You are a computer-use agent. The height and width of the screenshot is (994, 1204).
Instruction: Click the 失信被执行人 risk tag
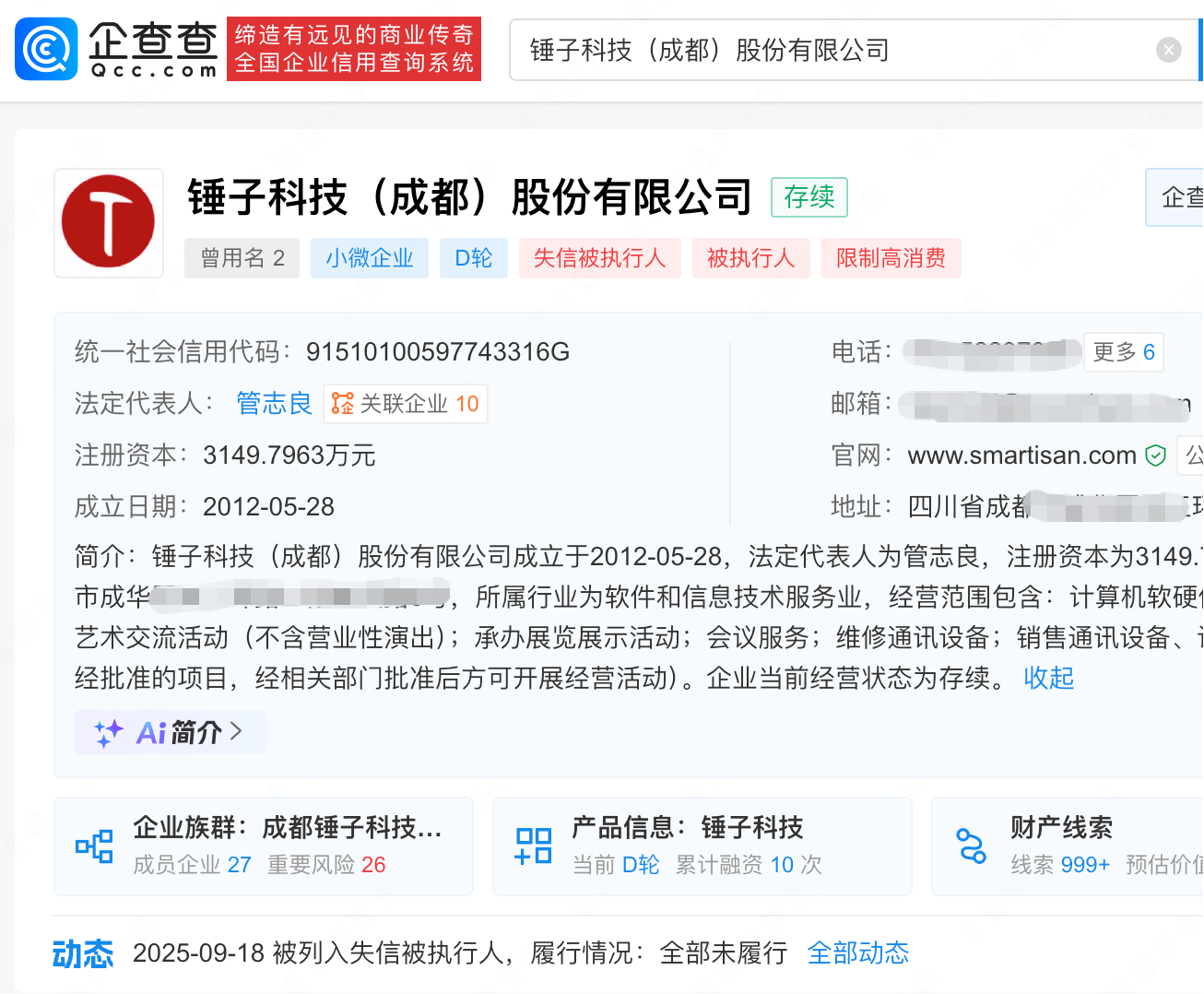pyautogui.click(x=599, y=258)
